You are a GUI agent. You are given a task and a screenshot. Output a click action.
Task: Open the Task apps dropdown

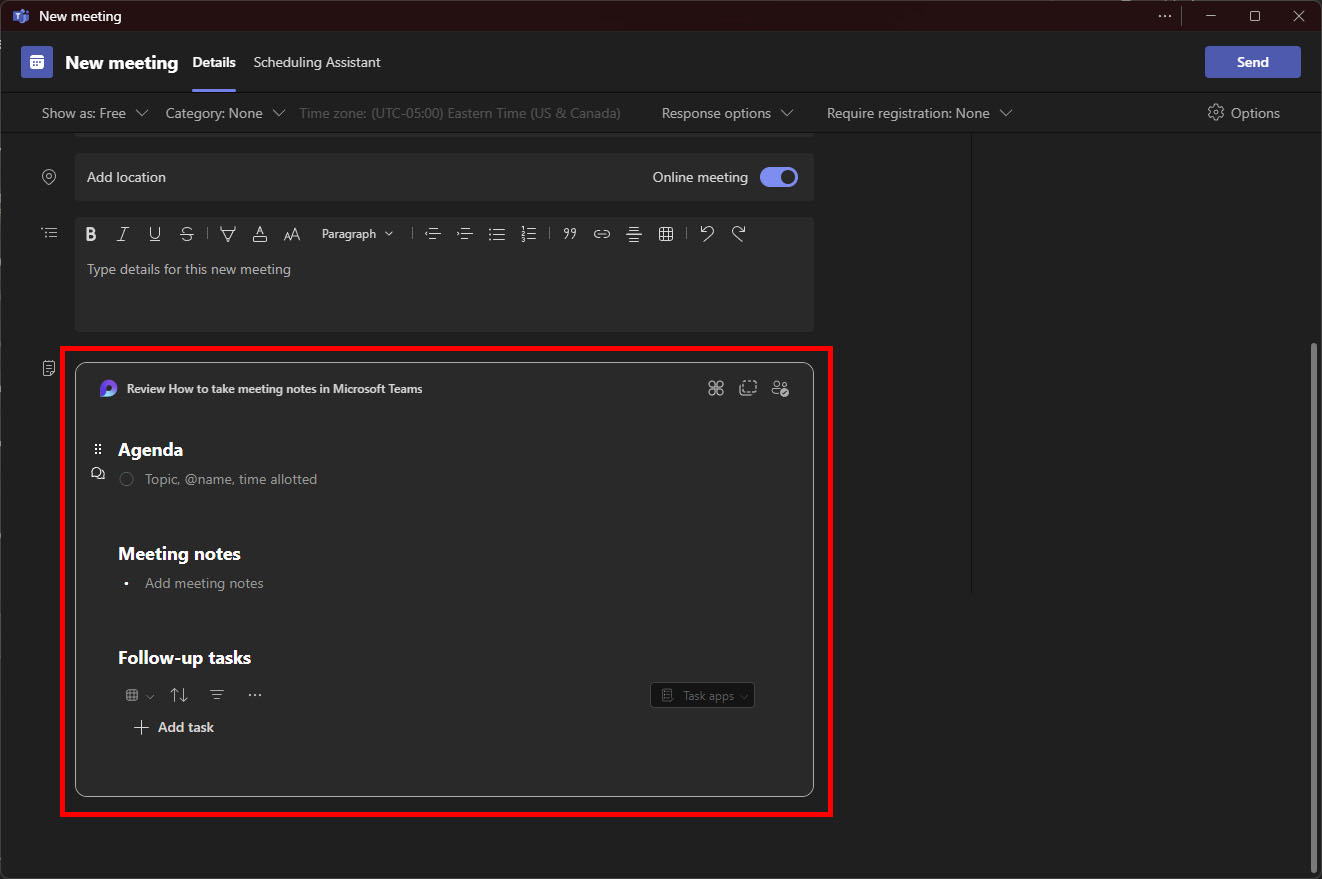pyautogui.click(x=703, y=696)
